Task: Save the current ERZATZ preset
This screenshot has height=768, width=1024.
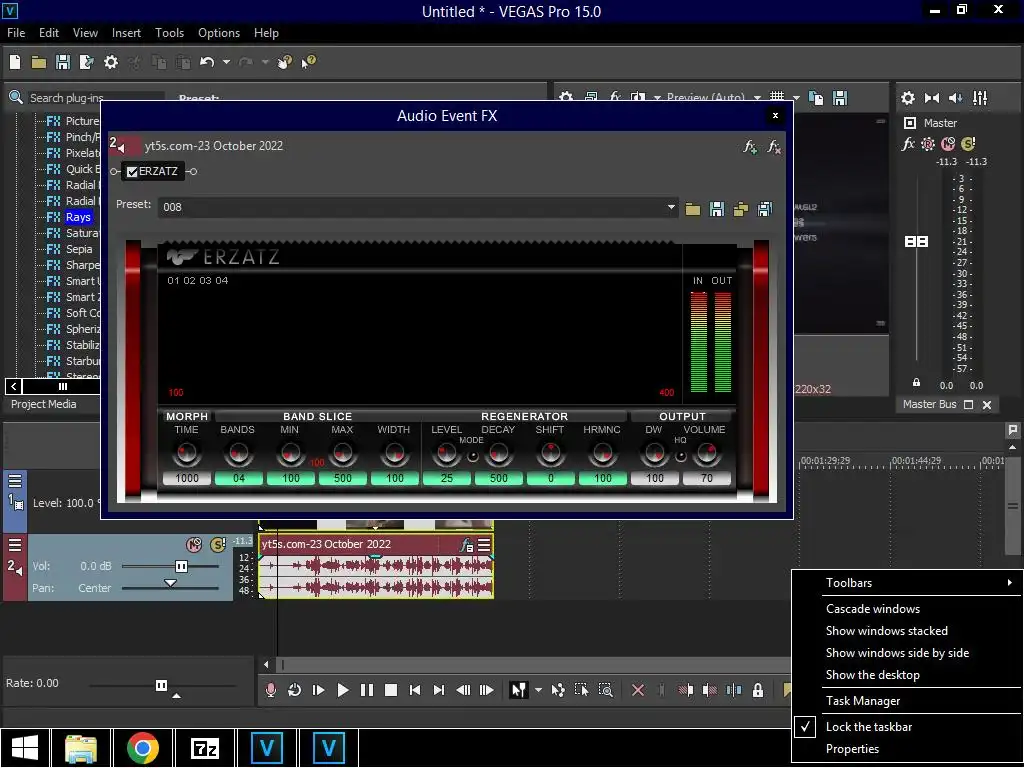Action: [x=717, y=209]
